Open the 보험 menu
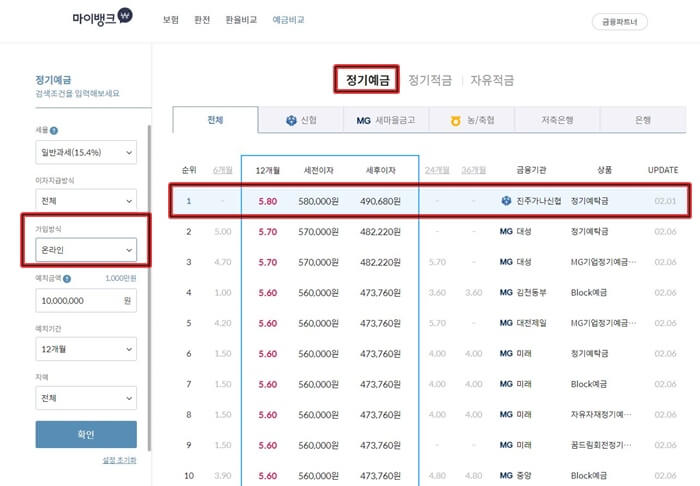The image size is (700, 486). [x=171, y=20]
